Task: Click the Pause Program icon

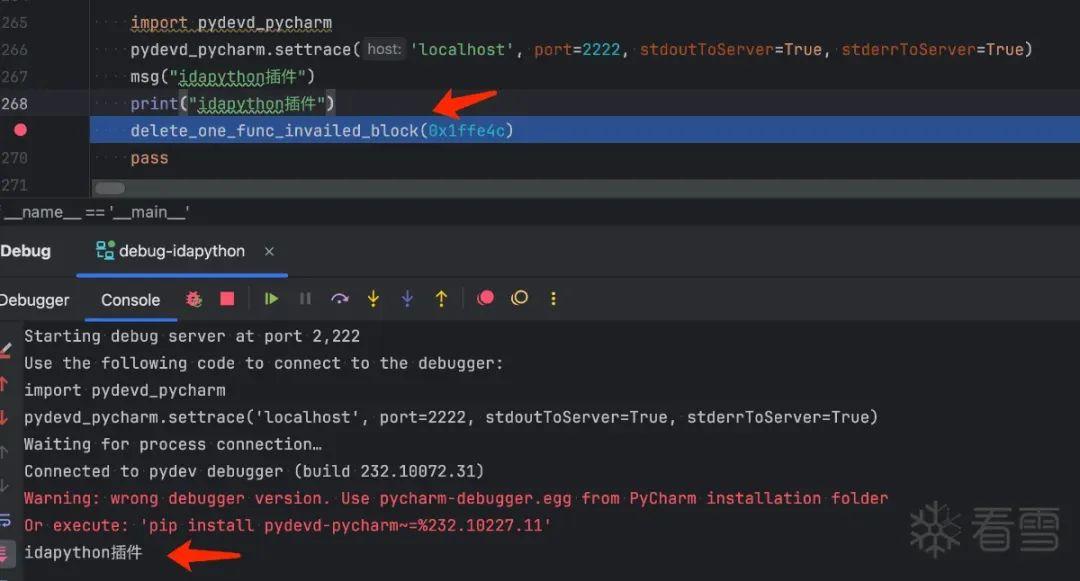Action: pyautogui.click(x=306, y=298)
